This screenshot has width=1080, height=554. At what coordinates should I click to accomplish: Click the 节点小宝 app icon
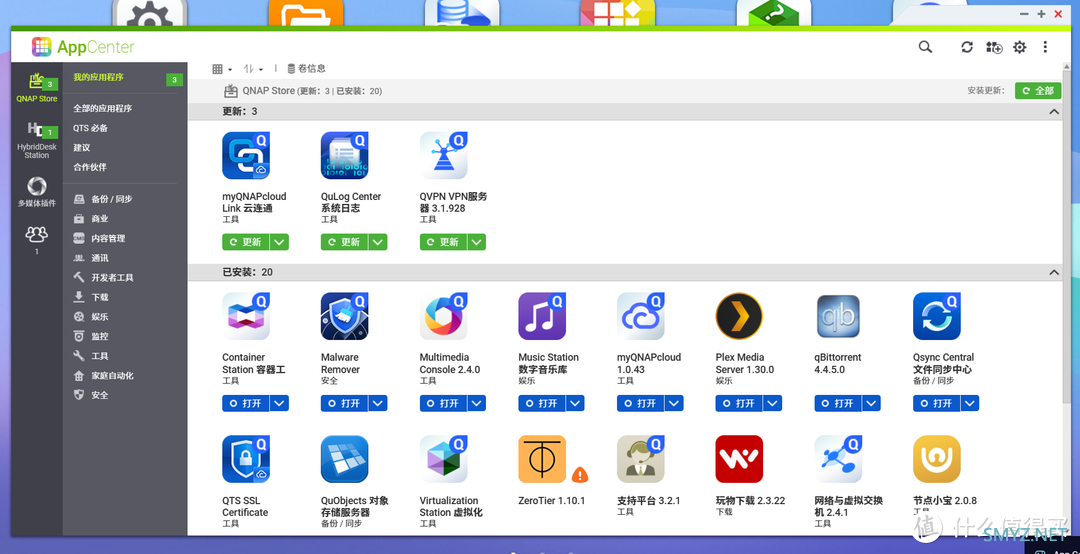click(x=937, y=459)
